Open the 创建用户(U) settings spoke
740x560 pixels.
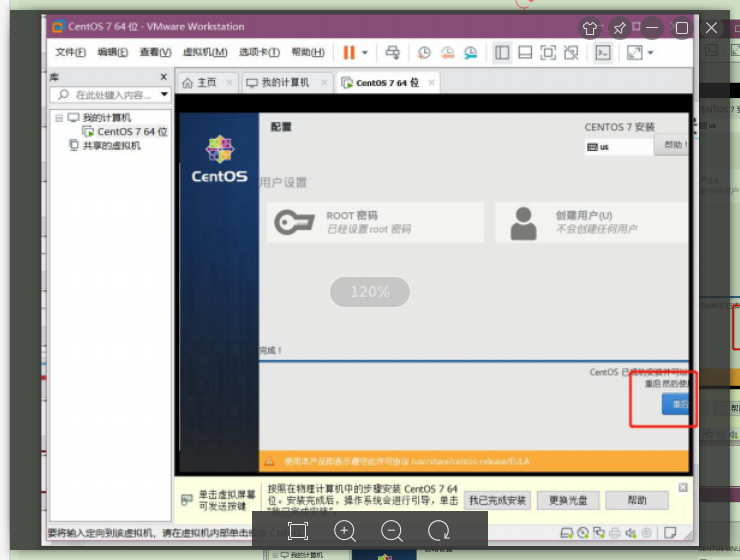[x=592, y=222]
